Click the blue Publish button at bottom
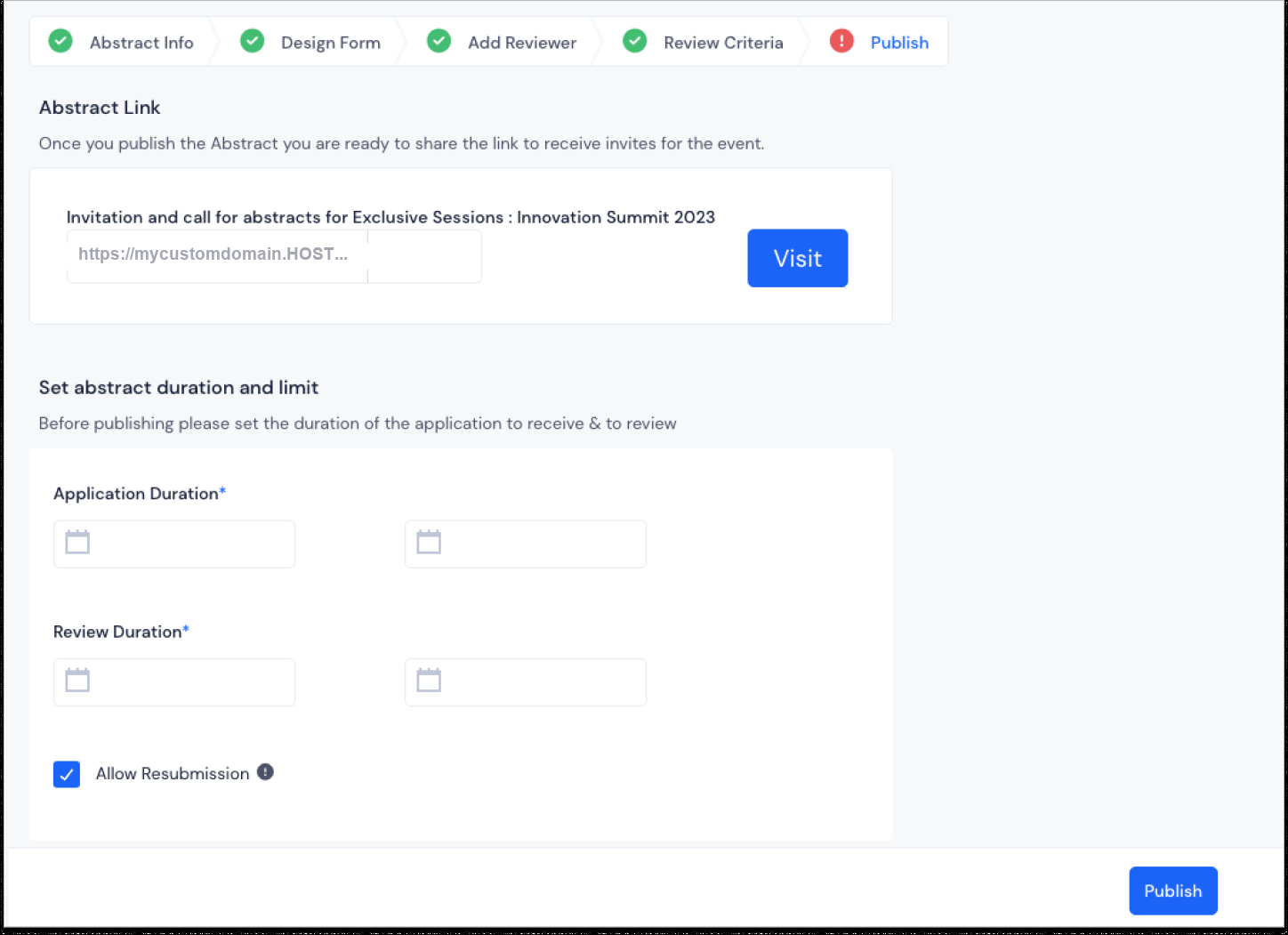Viewport: 1288px width, 935px height. (1173, 891)
